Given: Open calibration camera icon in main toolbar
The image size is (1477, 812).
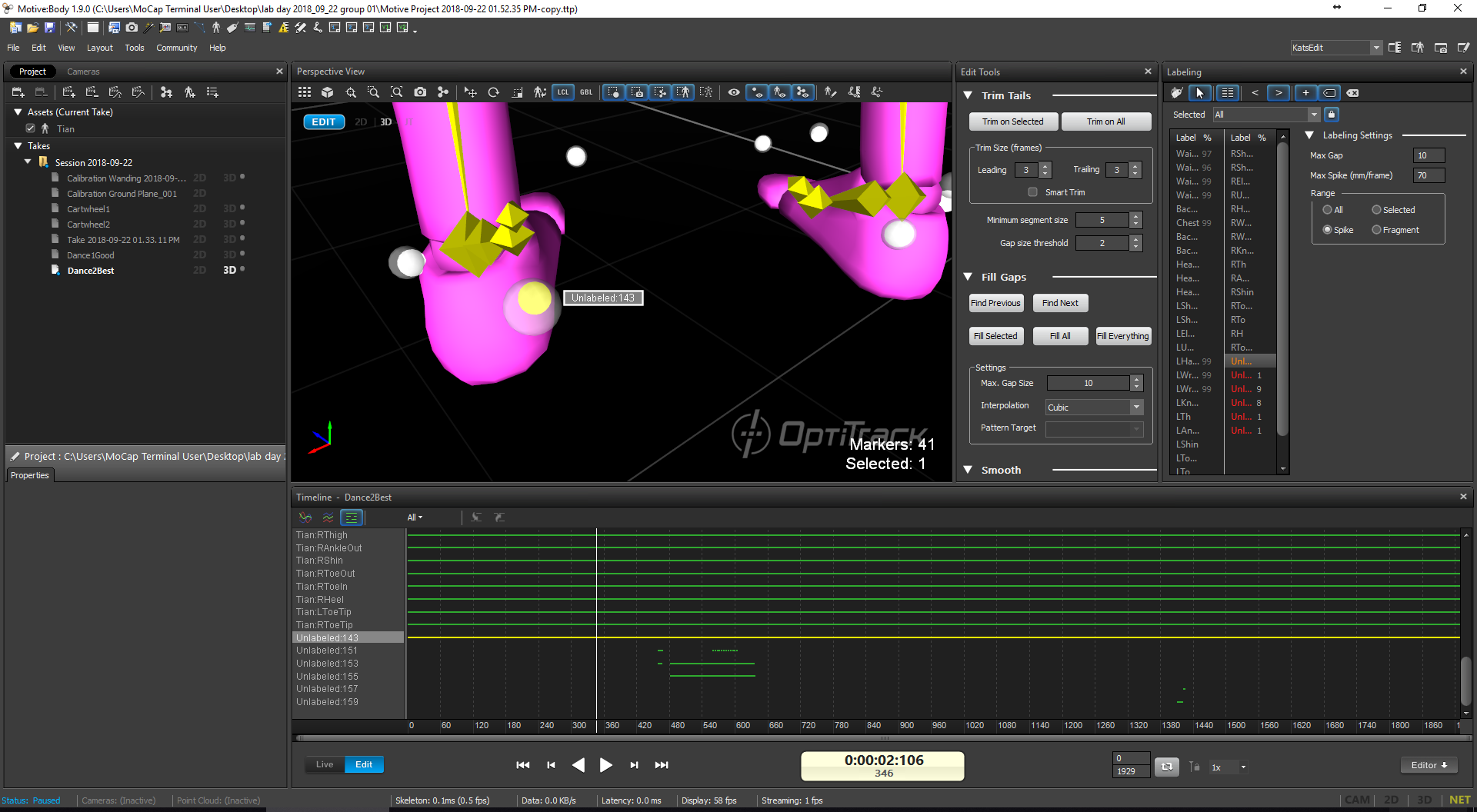Looking at the screenshot, I should point(132,28).
